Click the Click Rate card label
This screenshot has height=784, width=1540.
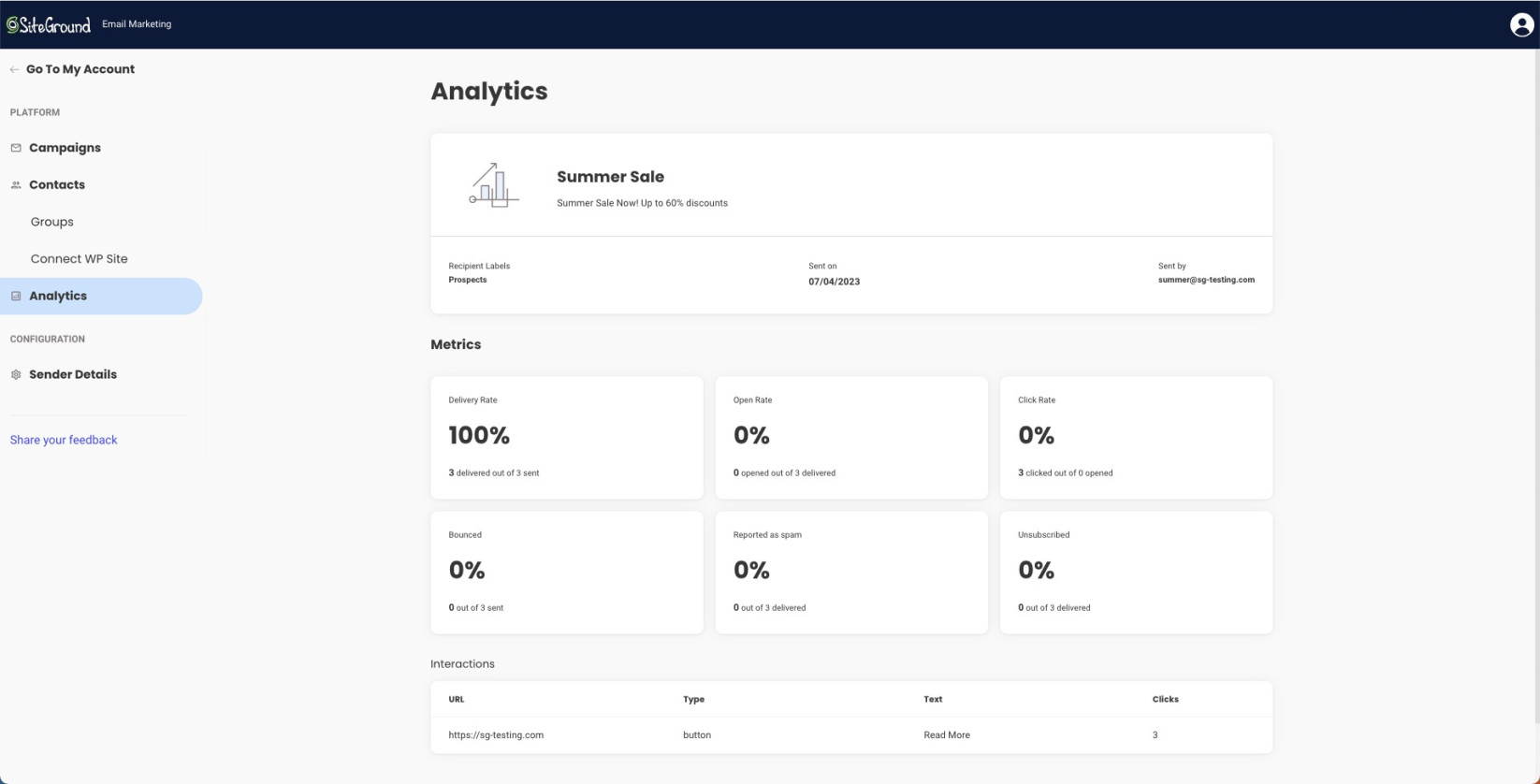coord(1037,400)
